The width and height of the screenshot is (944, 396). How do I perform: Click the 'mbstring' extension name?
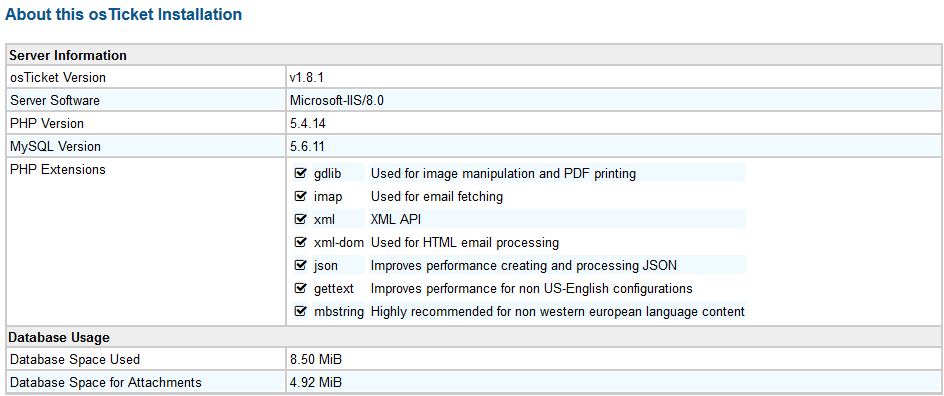(339, 311)
